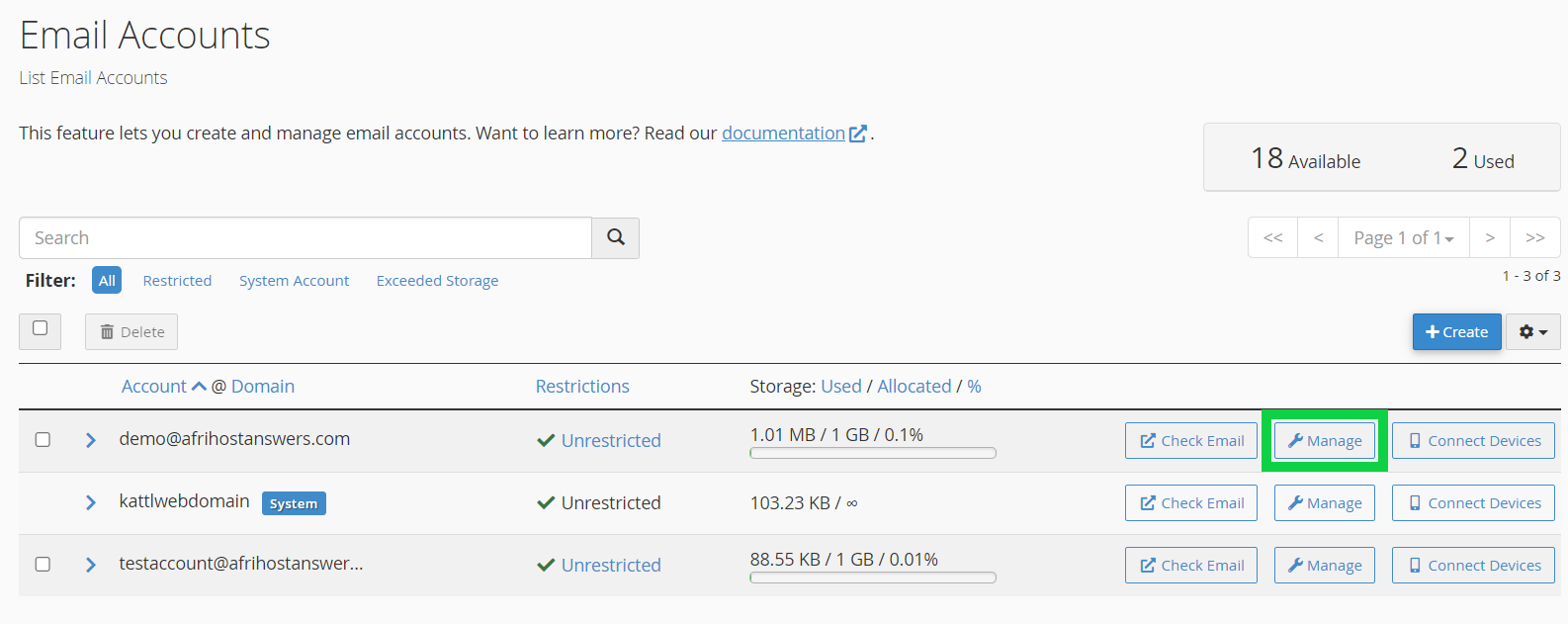
Task: Click the demo account storage usage bar
Action: [x=872, y=453]
